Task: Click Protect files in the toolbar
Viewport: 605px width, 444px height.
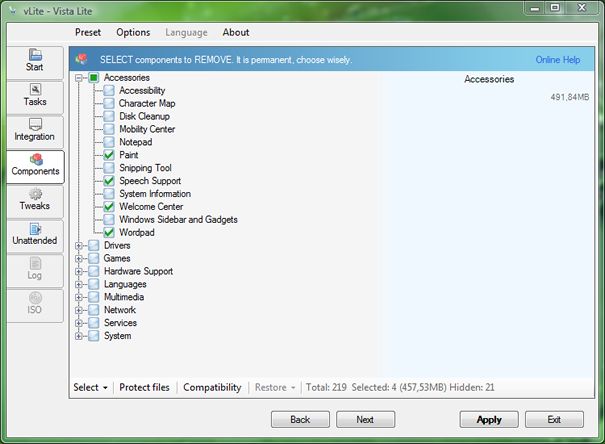Action: [x=144, y=387]
